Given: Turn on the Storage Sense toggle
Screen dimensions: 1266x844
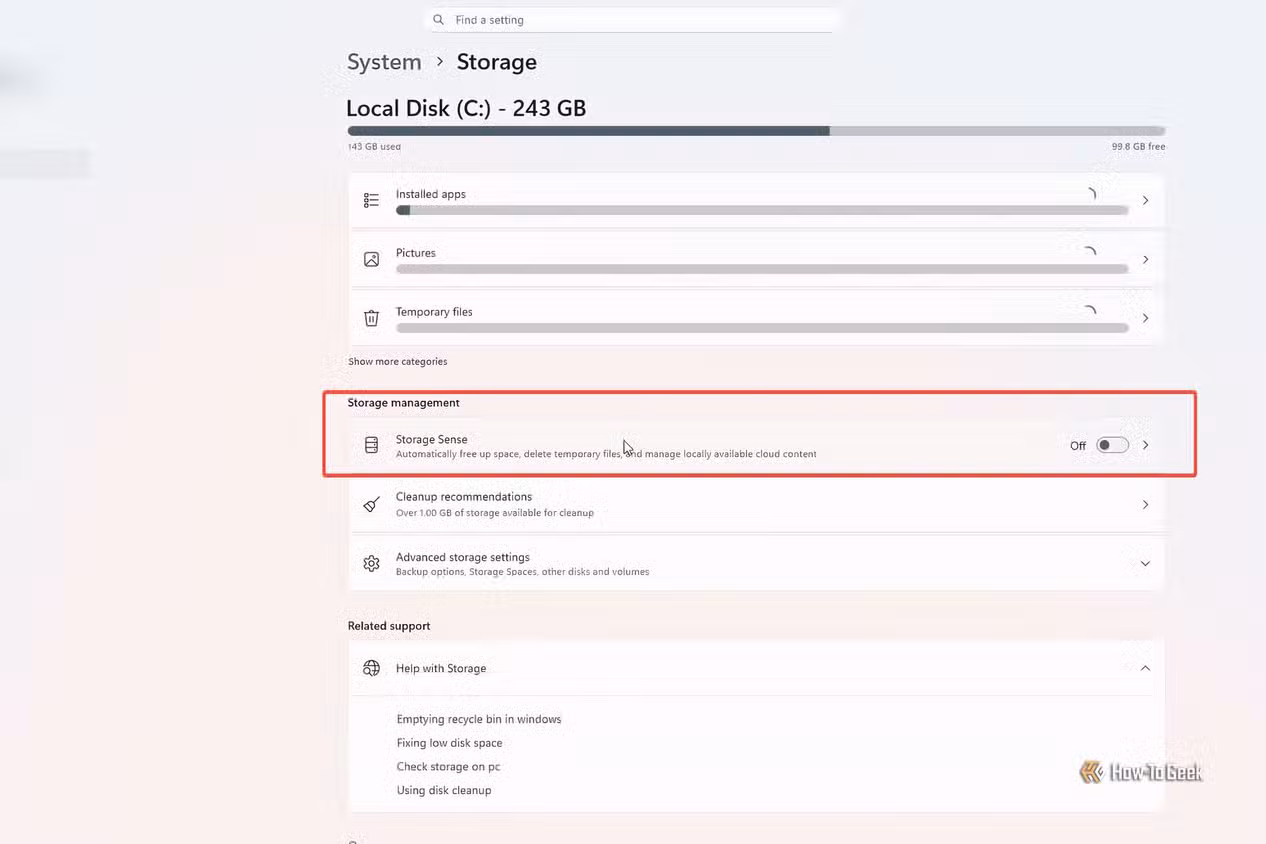Looking at the screenshot, I should pos(1112,445).
